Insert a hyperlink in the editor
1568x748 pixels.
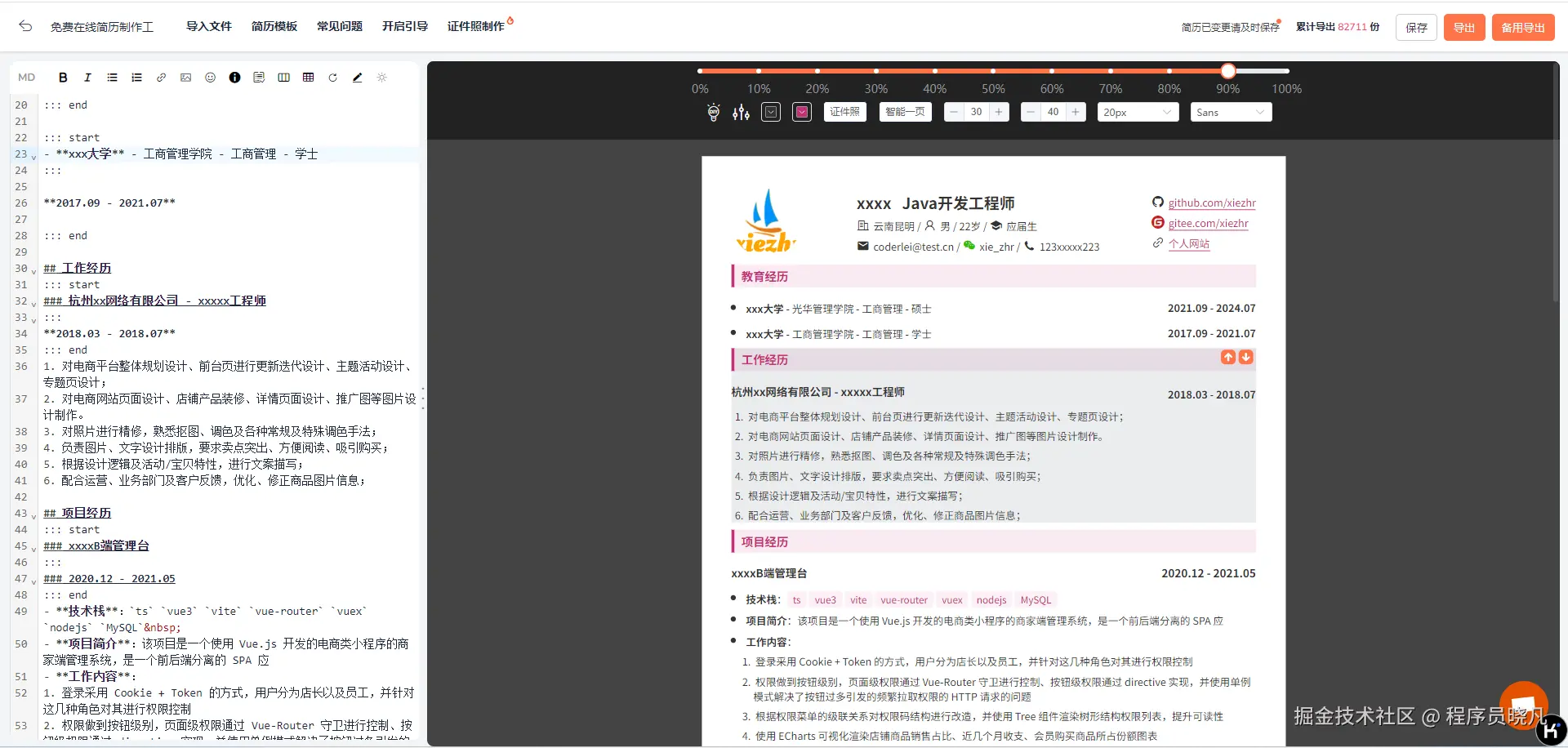click(161, 77)
